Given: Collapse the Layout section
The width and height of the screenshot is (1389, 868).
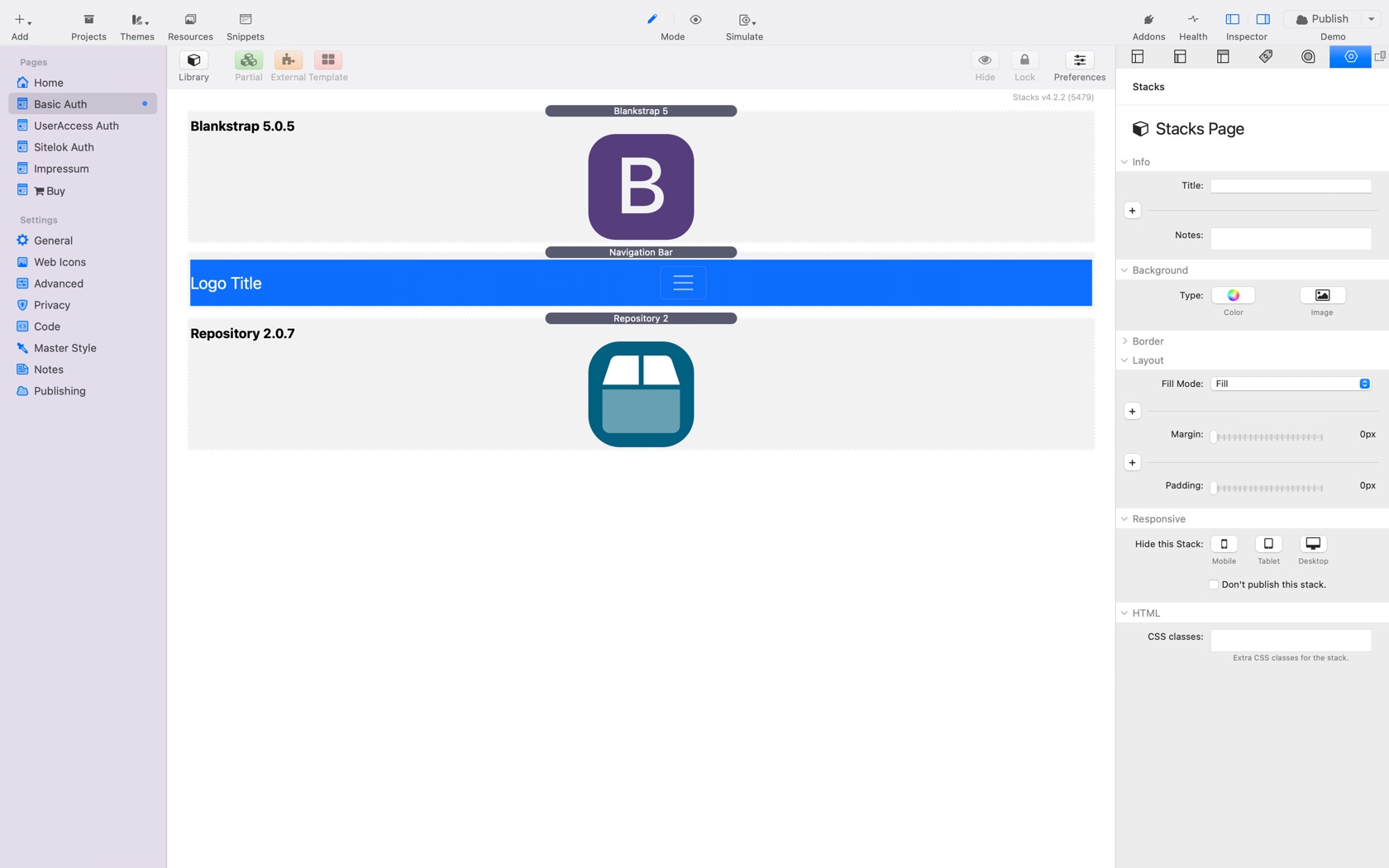Looking at the screenshot, I should click(1124, 360).
